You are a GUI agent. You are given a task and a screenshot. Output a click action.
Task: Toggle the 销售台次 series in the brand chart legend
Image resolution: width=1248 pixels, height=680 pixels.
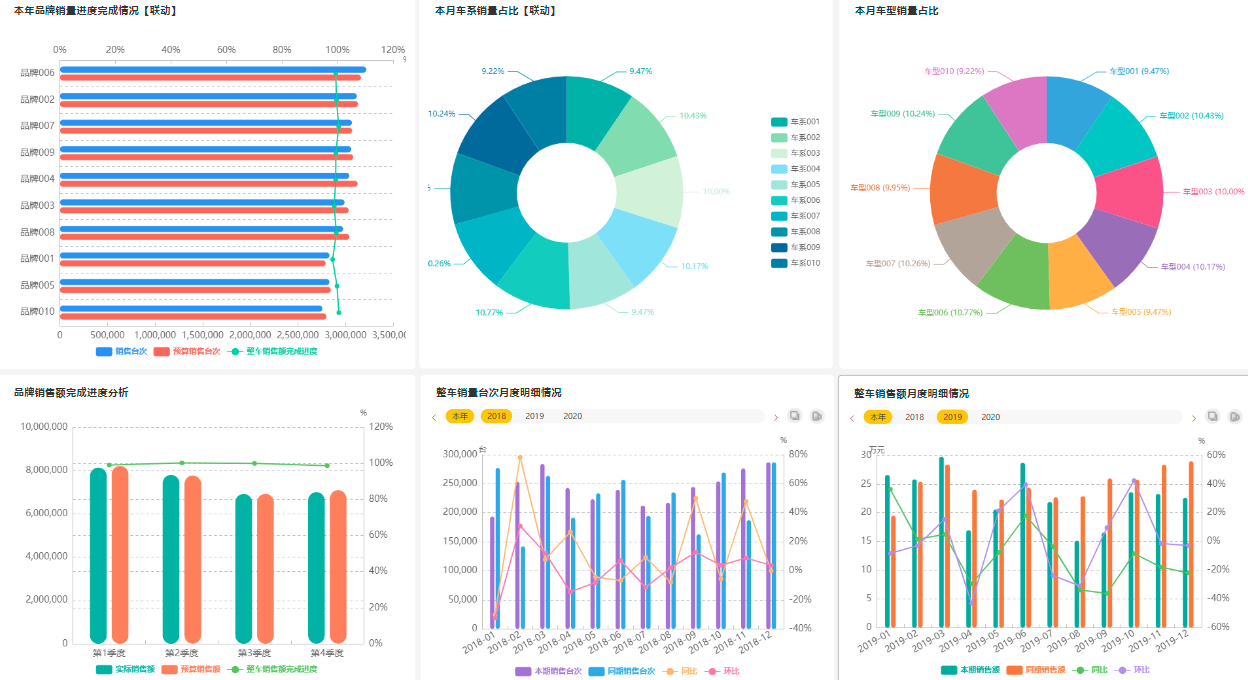click(105, 351)
